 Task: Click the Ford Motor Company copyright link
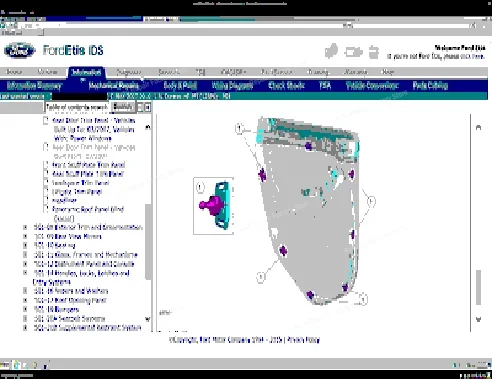225,340
